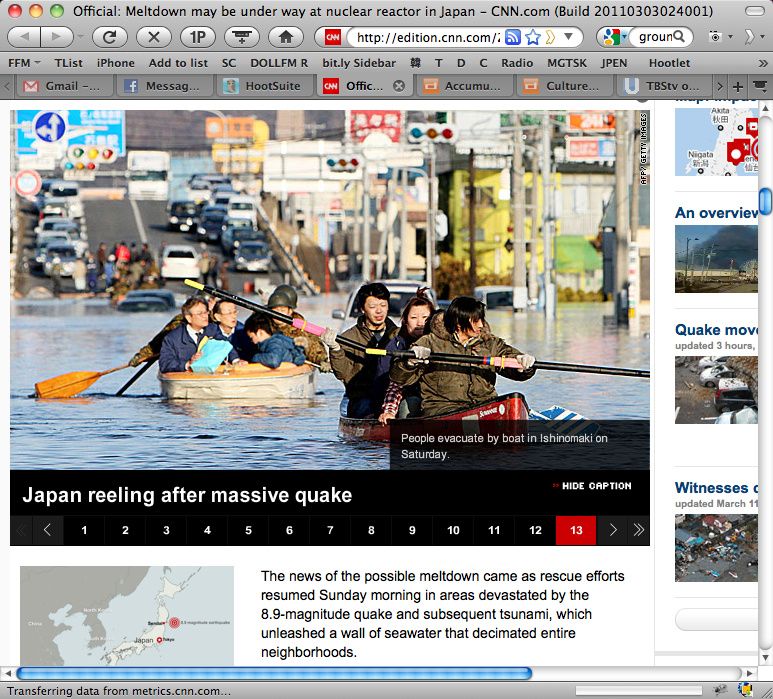Image resolution: width=773 pixels, height=699 pixels.
Task: Open the Witnesses sidebar headline
Action: (x=716, y=488)
